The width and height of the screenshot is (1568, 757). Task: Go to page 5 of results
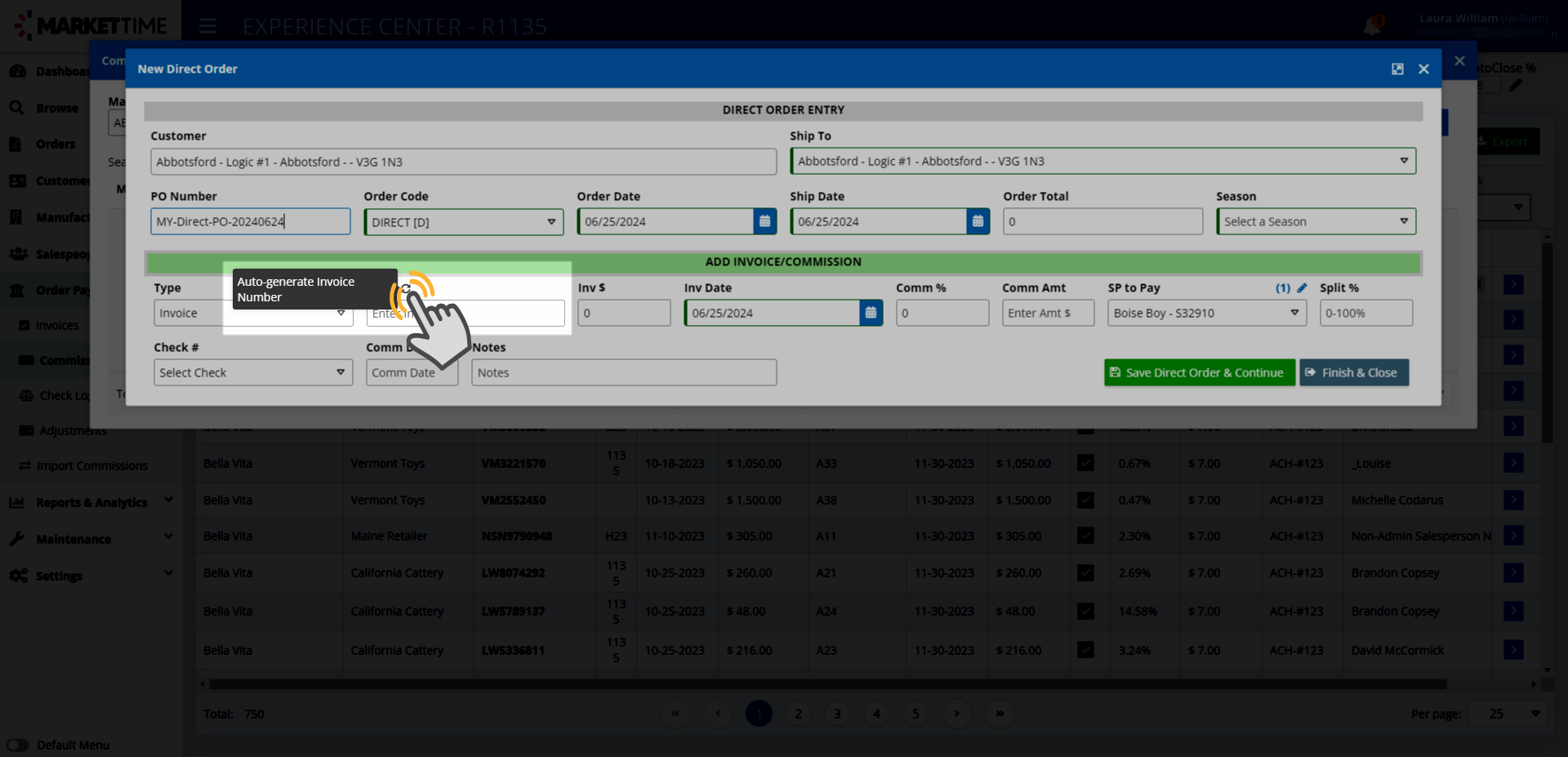click(x=915, y=714)
